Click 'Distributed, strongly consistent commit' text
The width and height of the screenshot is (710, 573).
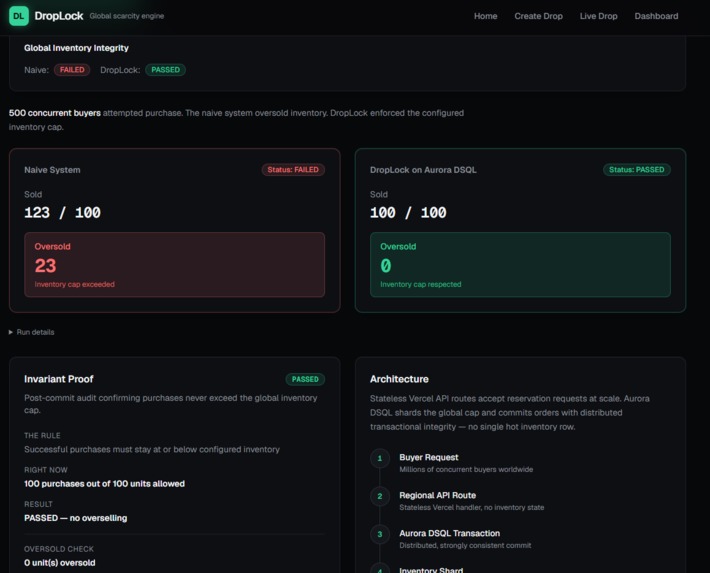(465, 546)
